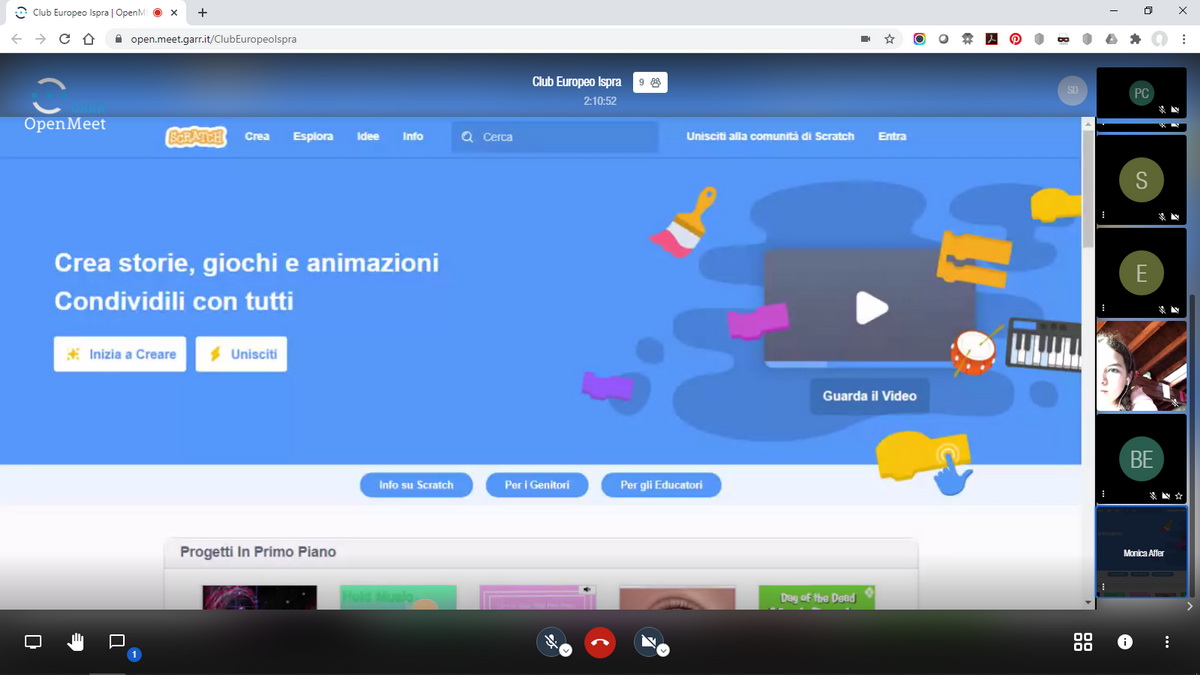The height and width of the screenshot is (675, 1200).
Task: Open camera options arrow
Action: click(x=663, y=650)
